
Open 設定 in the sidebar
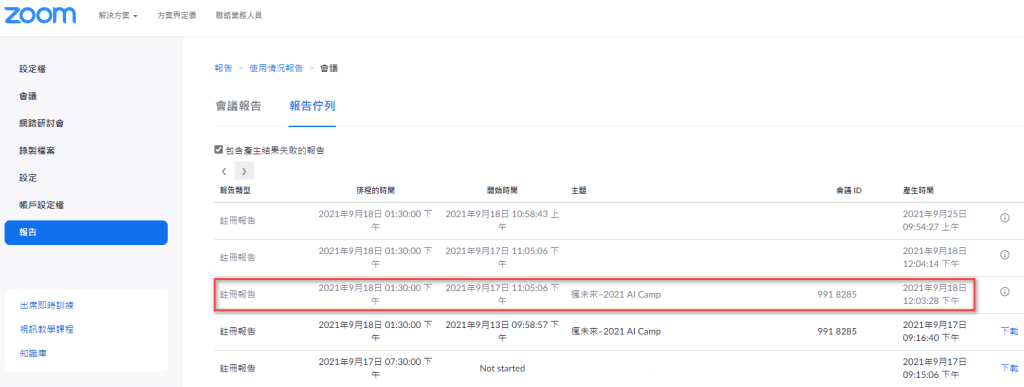28,178
